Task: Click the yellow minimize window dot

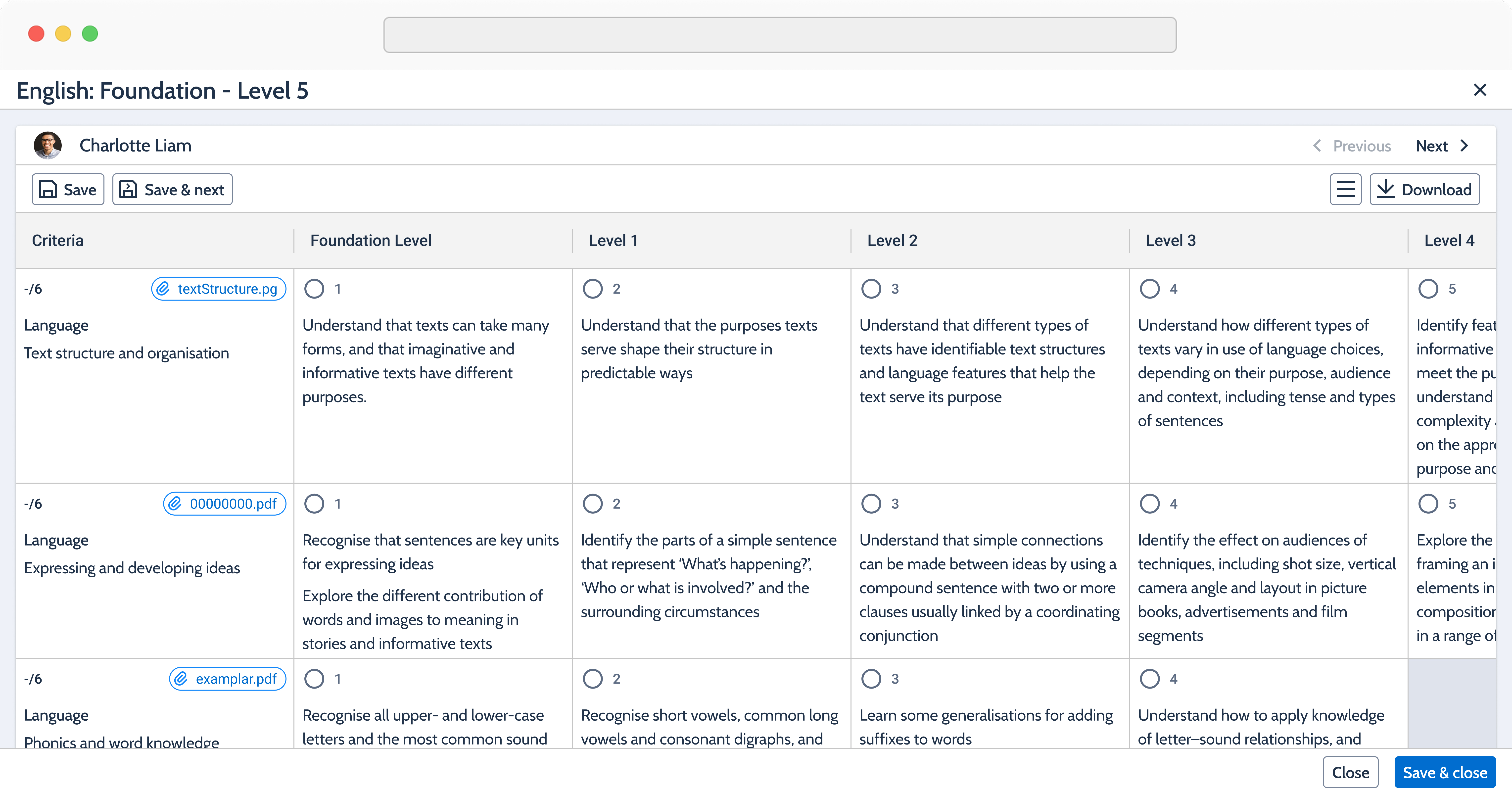Action: [x=63, y=34]
